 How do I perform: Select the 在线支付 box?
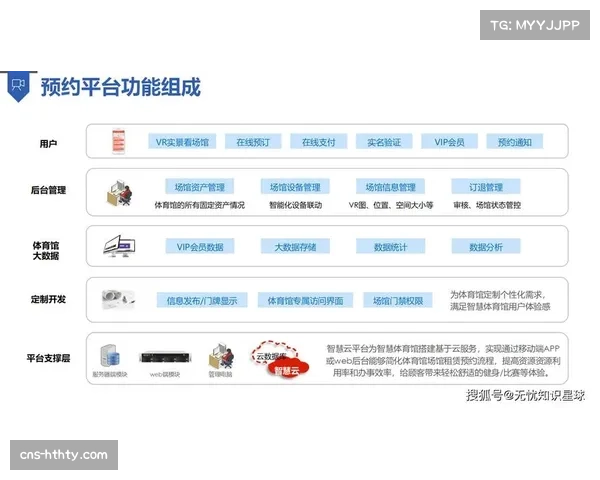tap(319, 142)
